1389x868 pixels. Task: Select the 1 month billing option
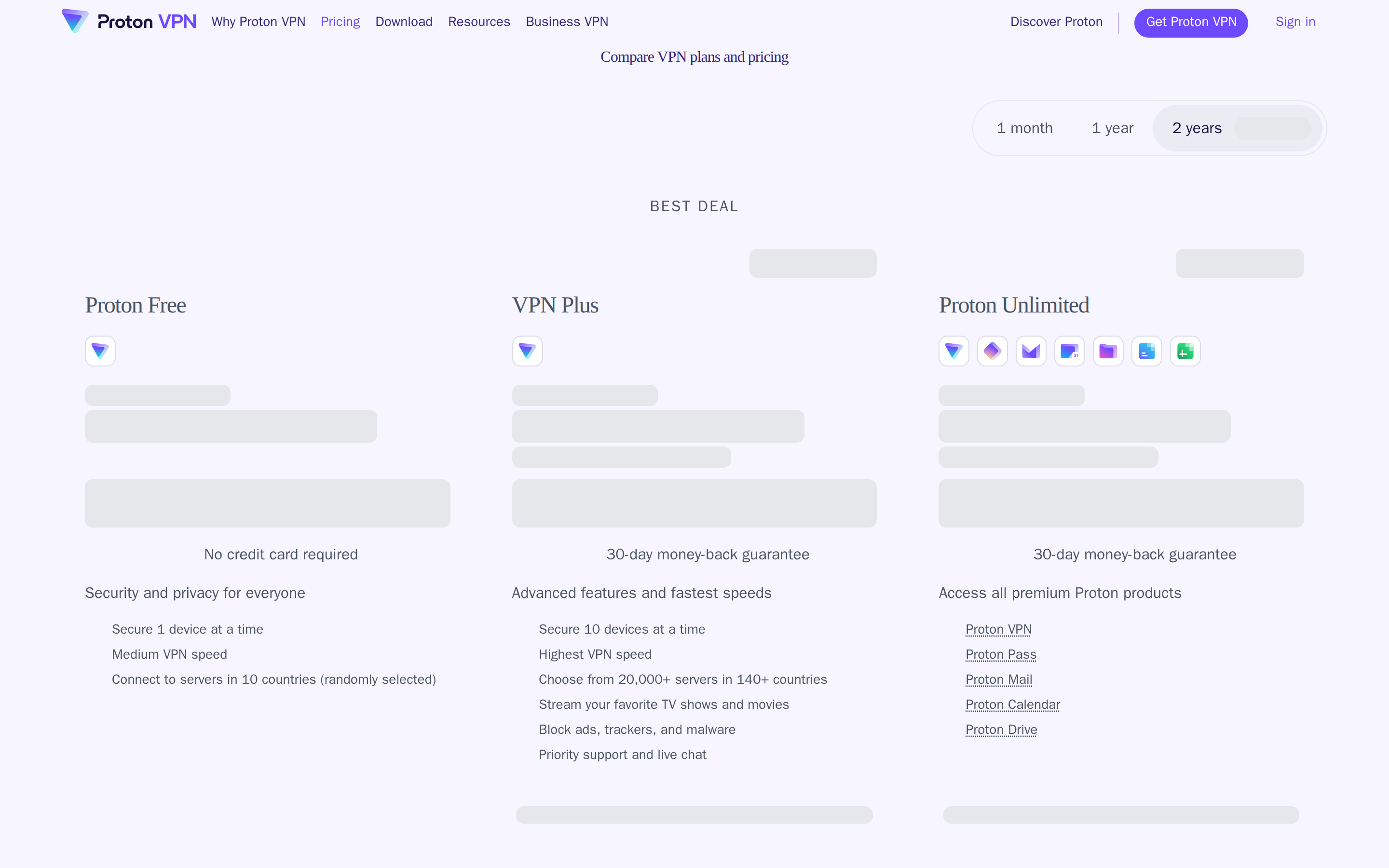(x=1024, y=128)
